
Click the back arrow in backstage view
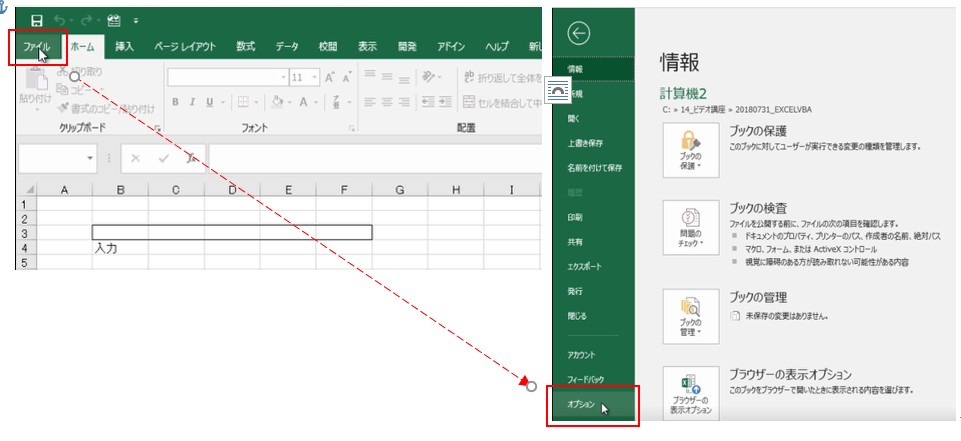click(579, 33)
